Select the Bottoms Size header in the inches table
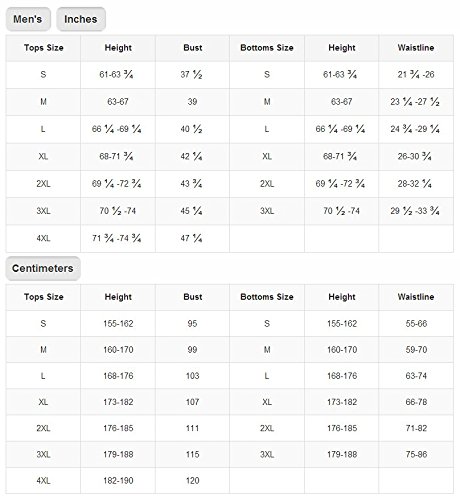Viewport: 460px width, 500px height. pos(267,48)
